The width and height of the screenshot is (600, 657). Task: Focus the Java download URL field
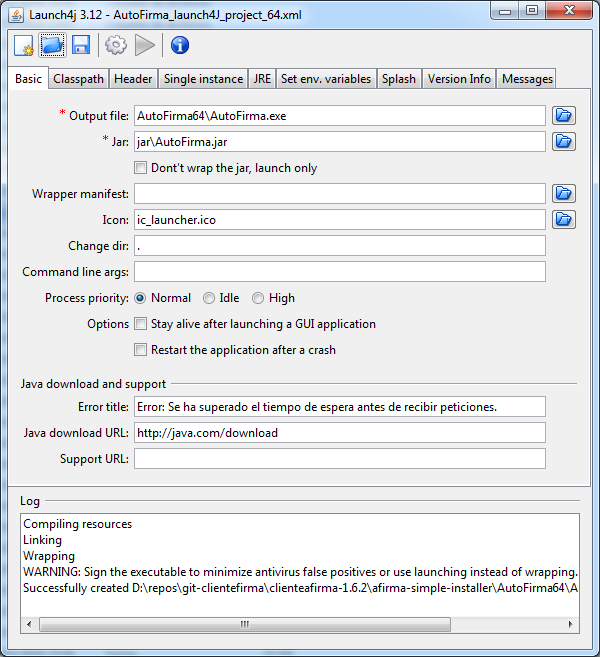tap(340, 433)
